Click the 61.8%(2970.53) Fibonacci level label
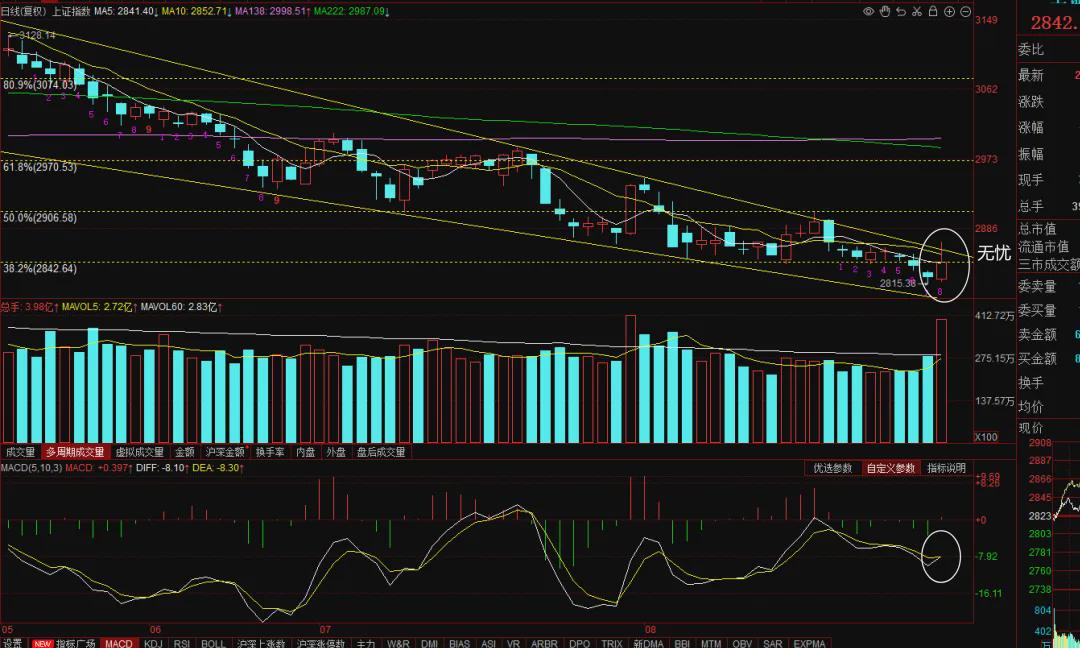Viewport: 1080px width, 648px height. pos(40,167)
